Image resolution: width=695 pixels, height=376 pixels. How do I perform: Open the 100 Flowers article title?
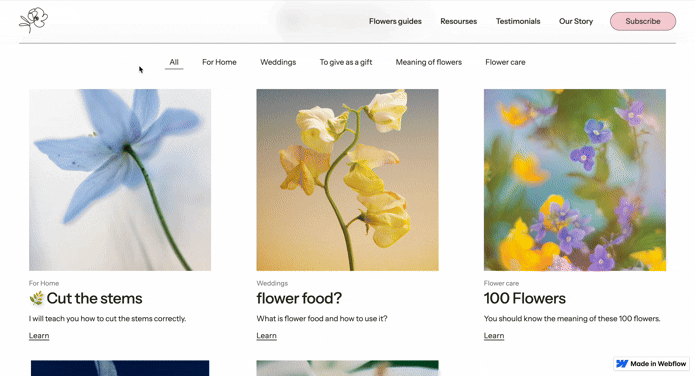(525, 298)
